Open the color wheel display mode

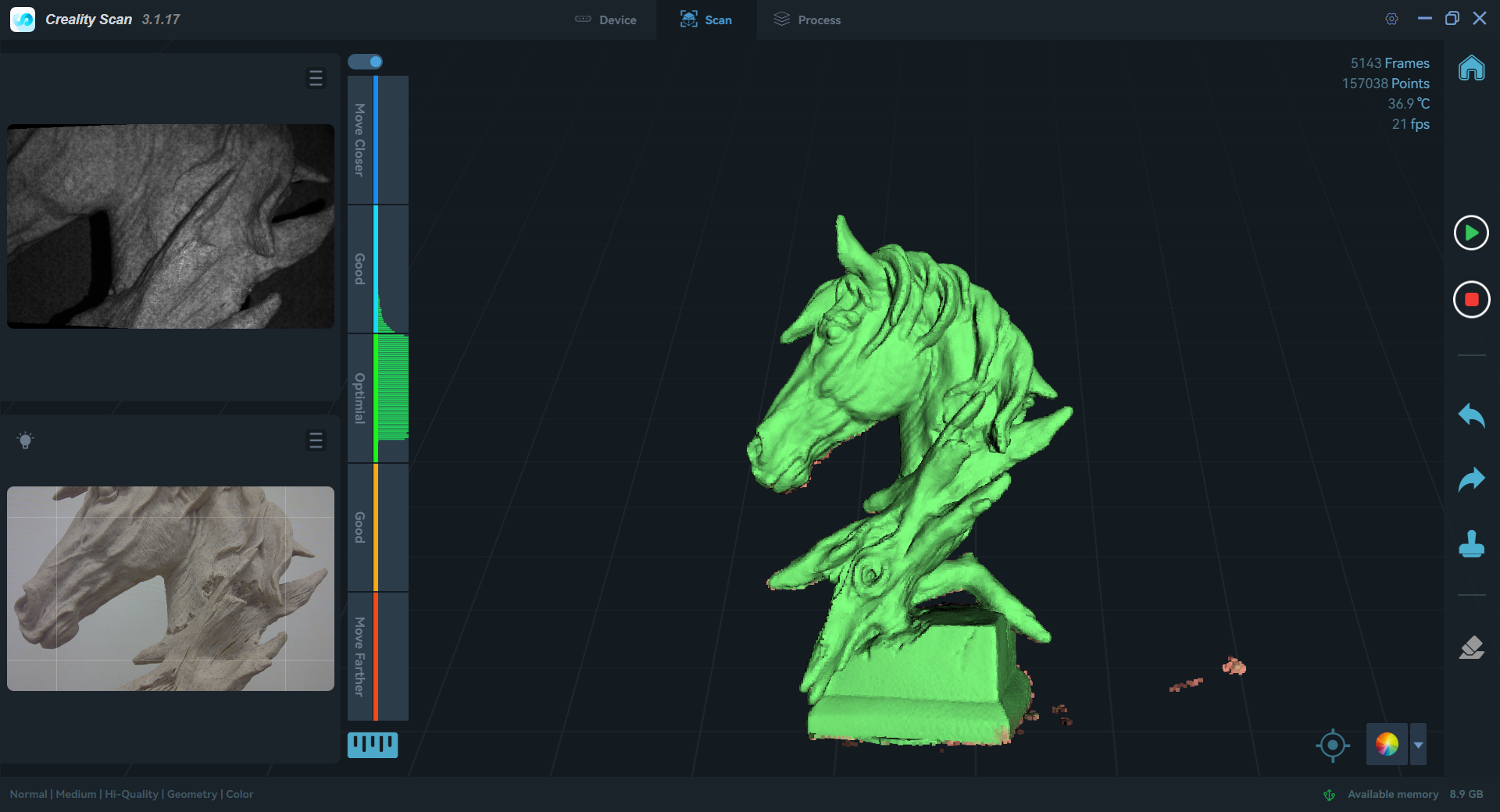(1387, 744)
